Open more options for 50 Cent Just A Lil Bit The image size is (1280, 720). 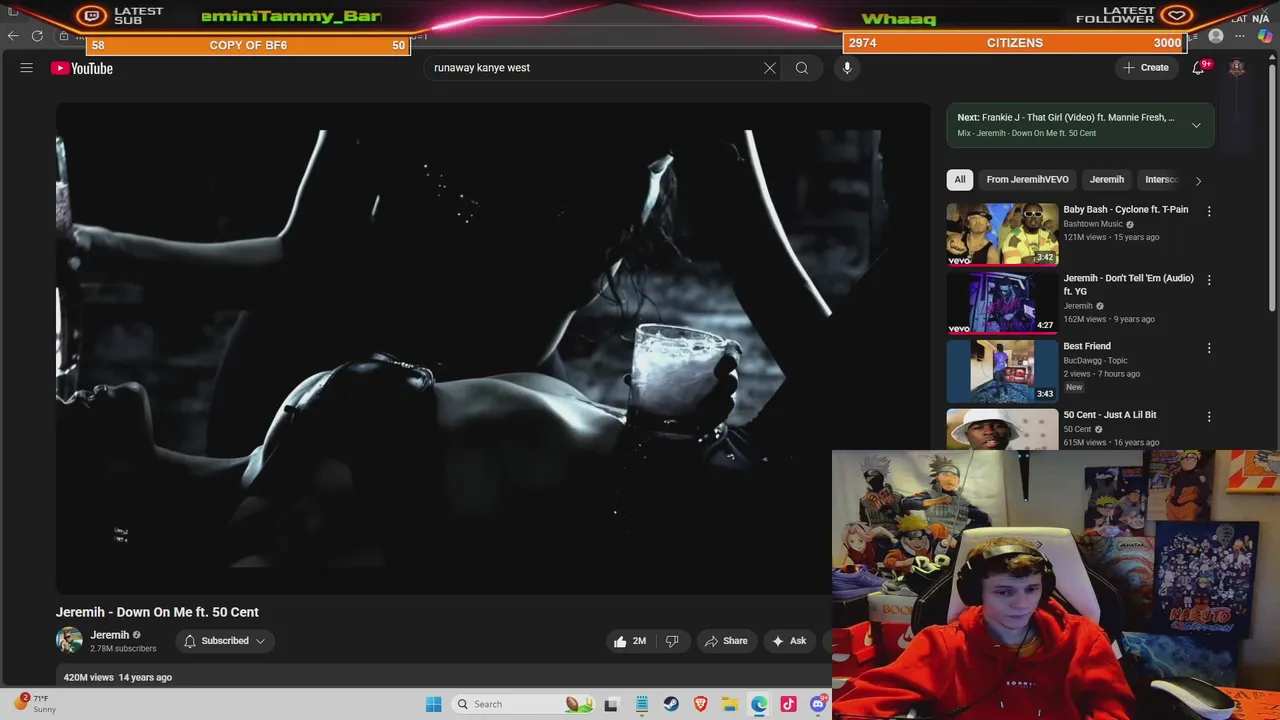pos(1209,416)
